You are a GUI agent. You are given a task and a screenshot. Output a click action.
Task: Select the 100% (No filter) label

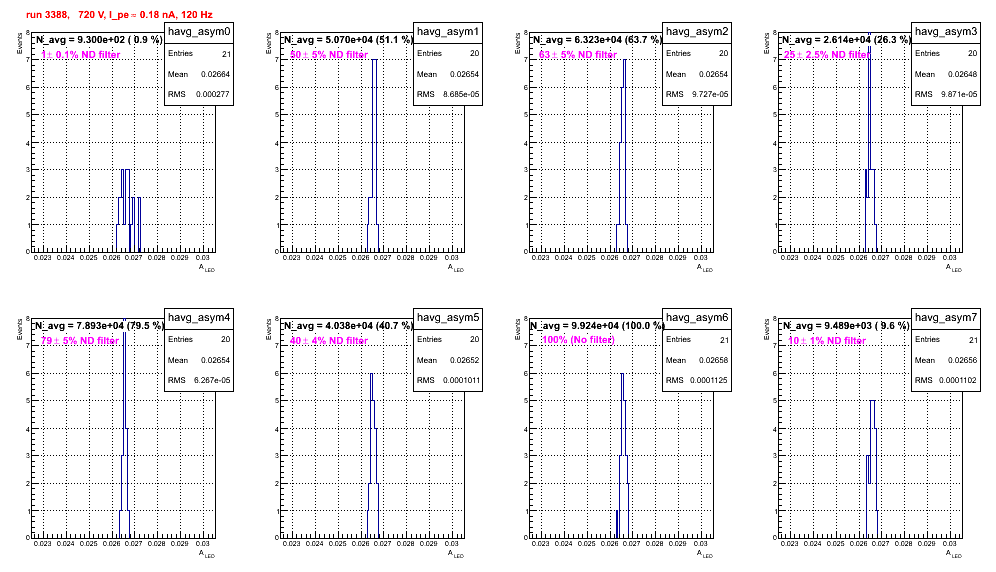click(x=578, y=339)
